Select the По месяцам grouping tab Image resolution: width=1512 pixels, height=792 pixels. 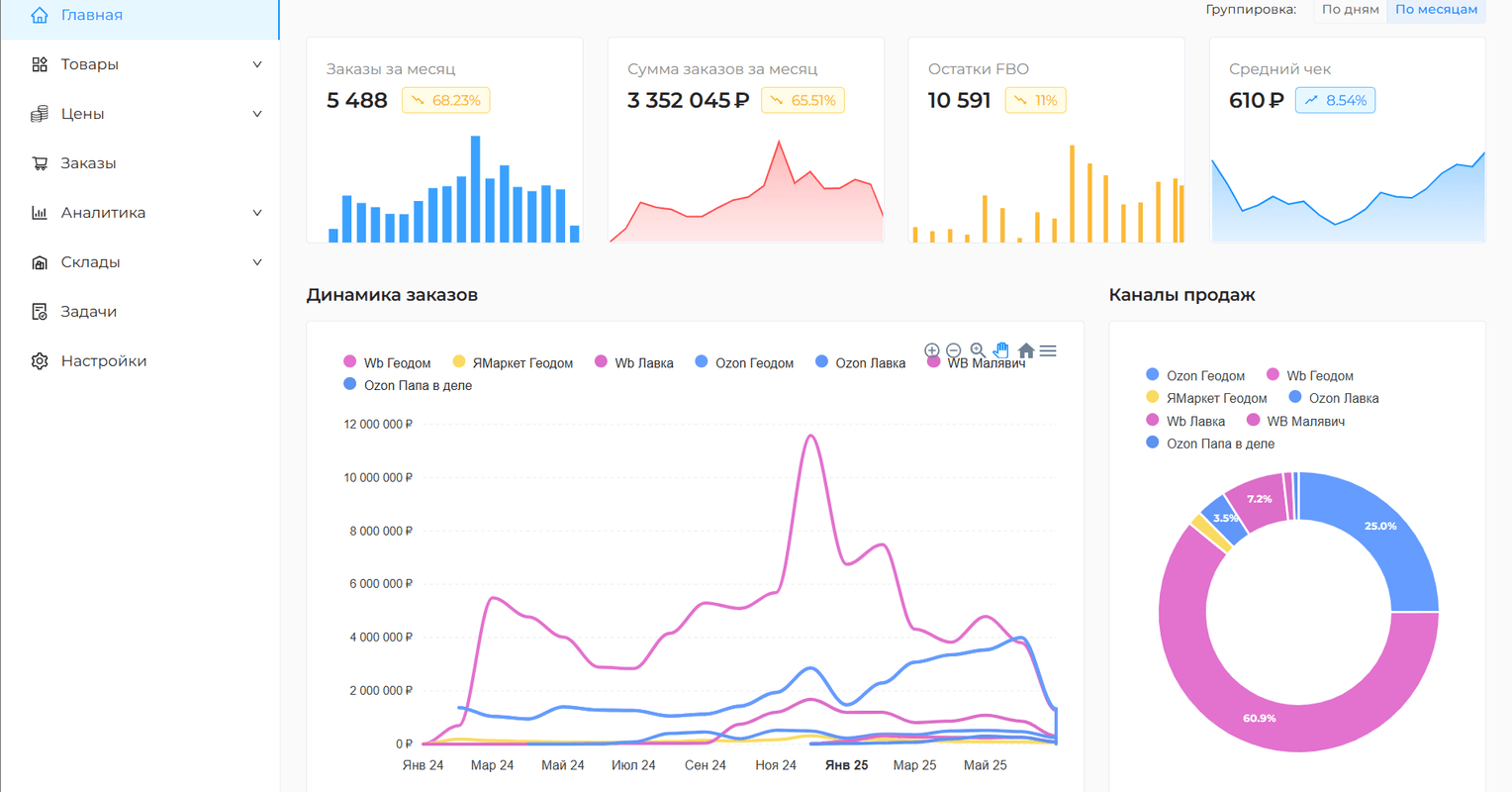pyautogui.click(x=1436, y=10)
